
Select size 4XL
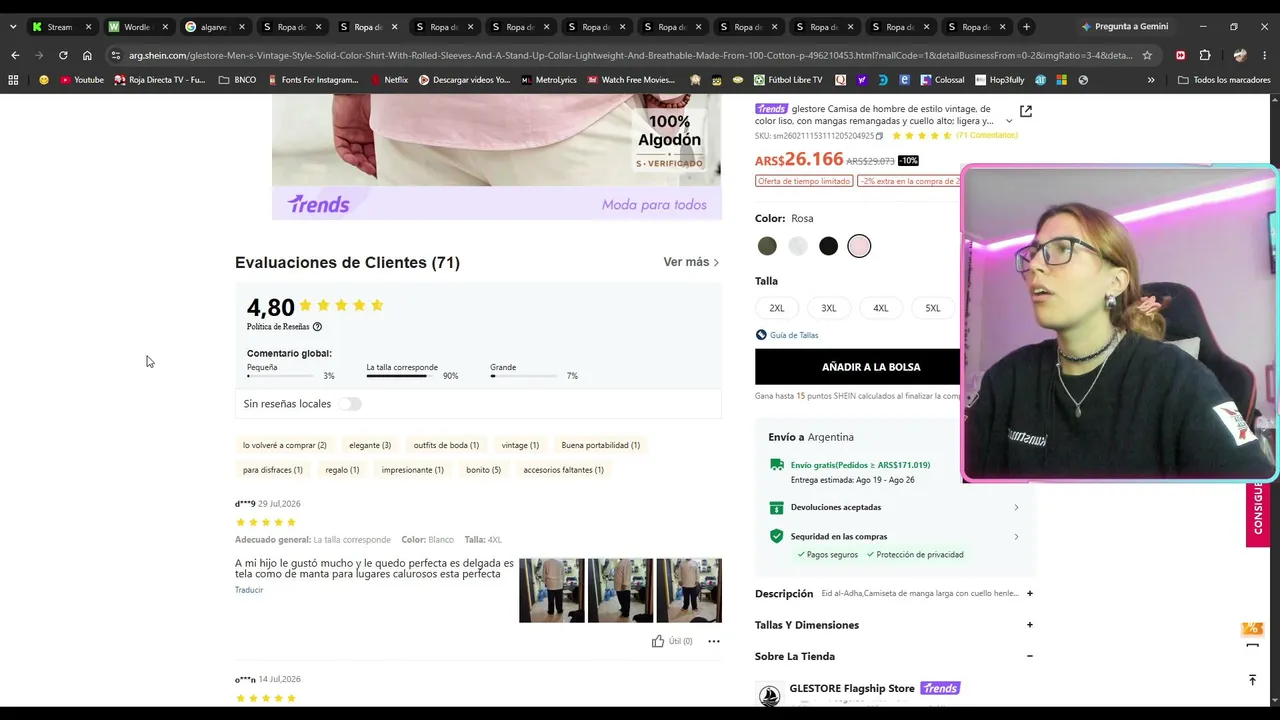click(x=881, y=308)
